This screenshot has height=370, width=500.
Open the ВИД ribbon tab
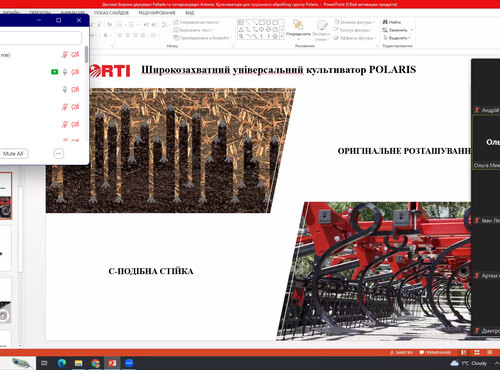[190, 13]
